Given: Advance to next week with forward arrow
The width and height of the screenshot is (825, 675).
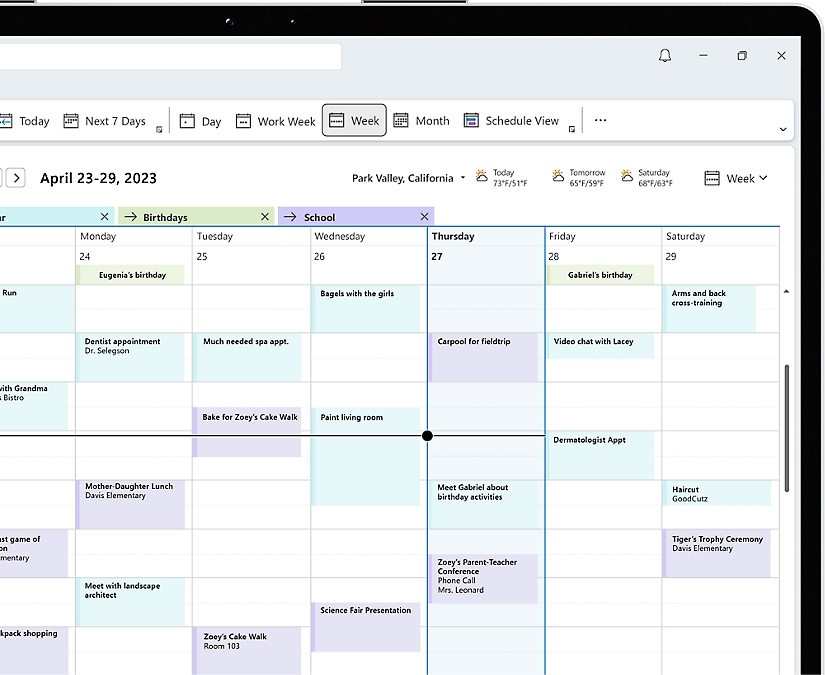Looking at the screenshot, I should 16,177.
